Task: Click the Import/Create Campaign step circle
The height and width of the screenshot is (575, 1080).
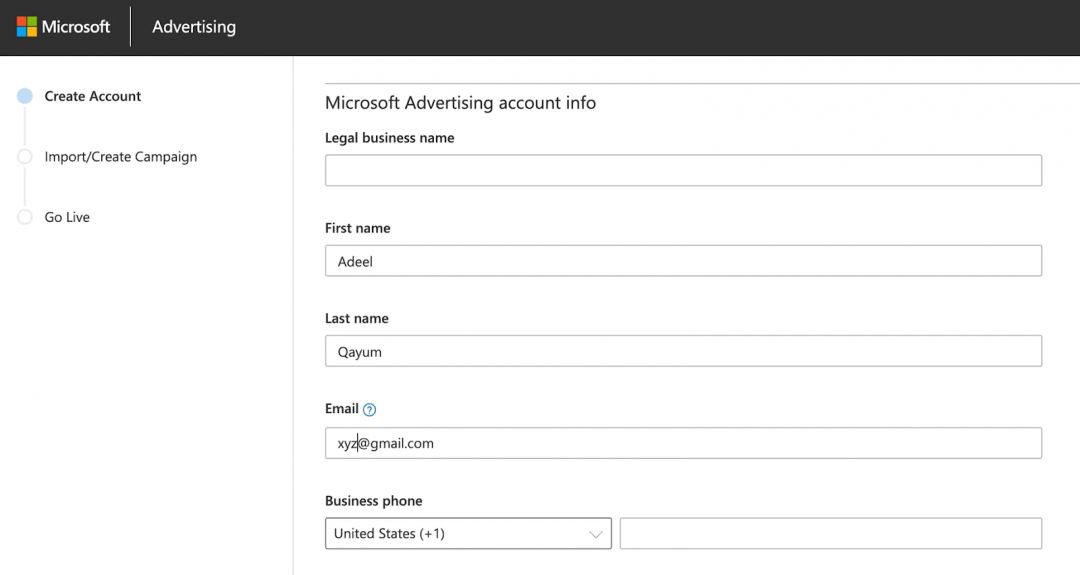Action: (25, 157)
